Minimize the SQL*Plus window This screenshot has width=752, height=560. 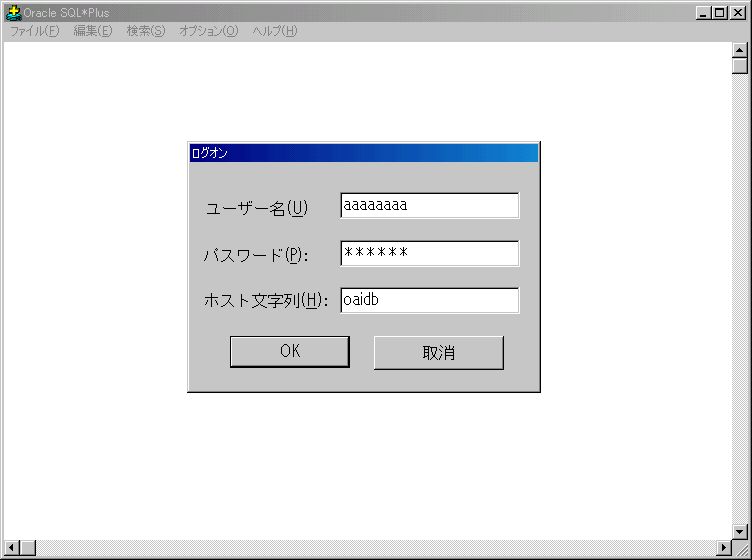tap(703, 13)
